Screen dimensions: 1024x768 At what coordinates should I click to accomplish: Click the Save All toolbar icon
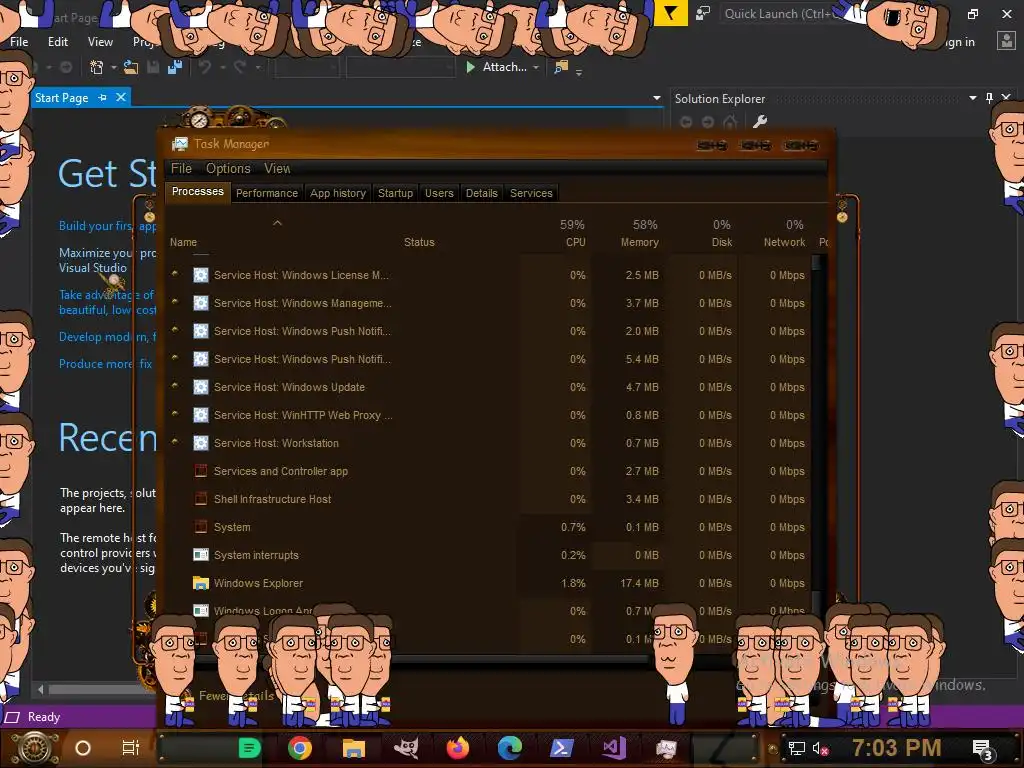click(174, 67)
